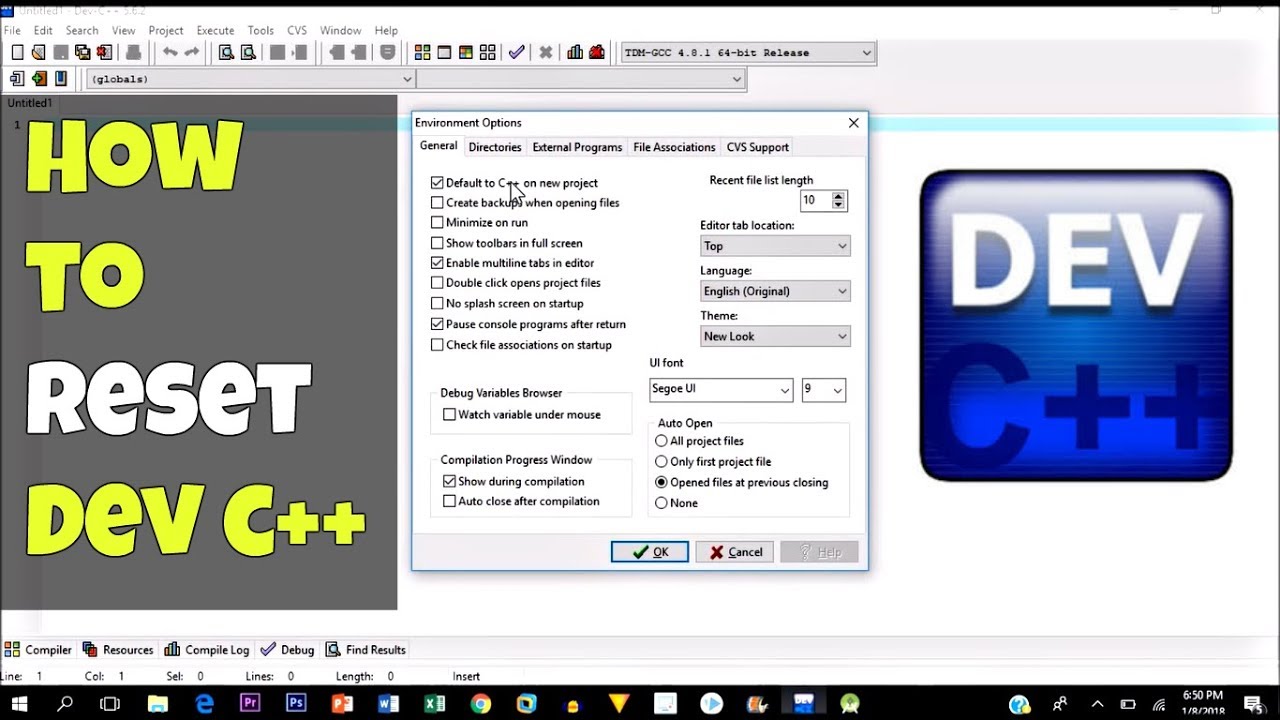Switch to the External Programs tab

[x=577, y=147]
